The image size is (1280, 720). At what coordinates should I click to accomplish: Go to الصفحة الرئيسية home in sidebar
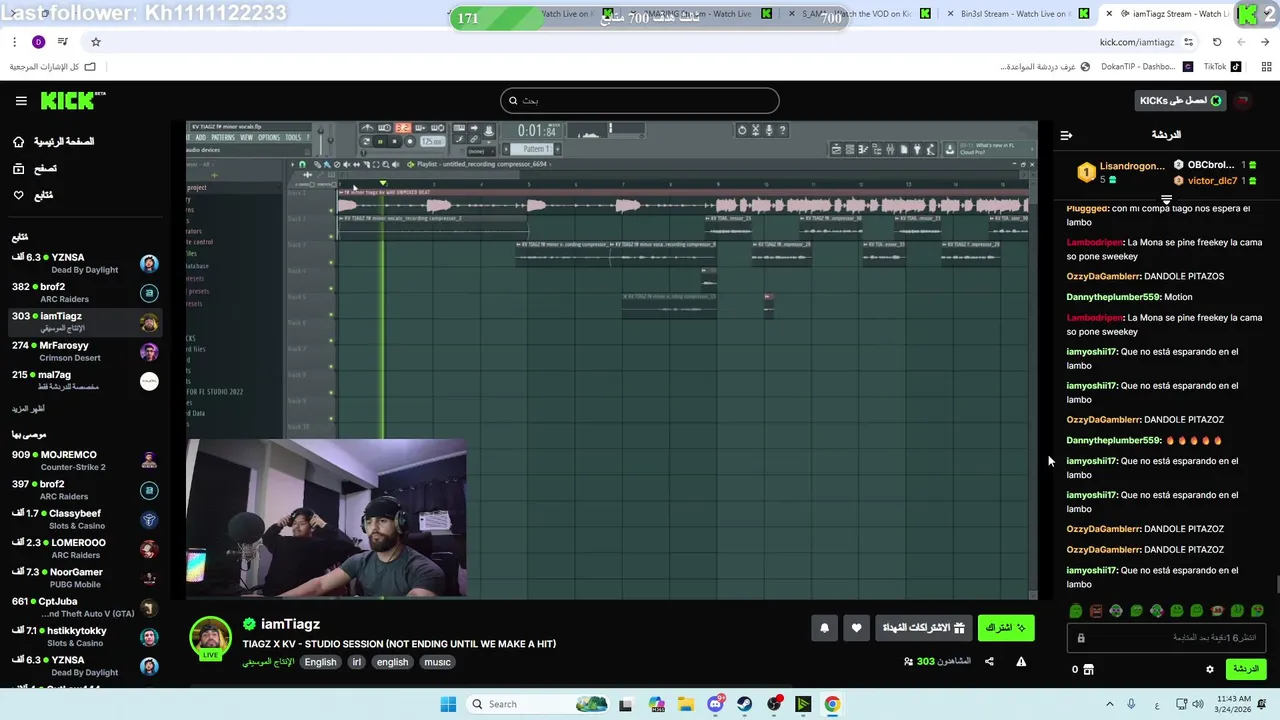pos(54,142)
